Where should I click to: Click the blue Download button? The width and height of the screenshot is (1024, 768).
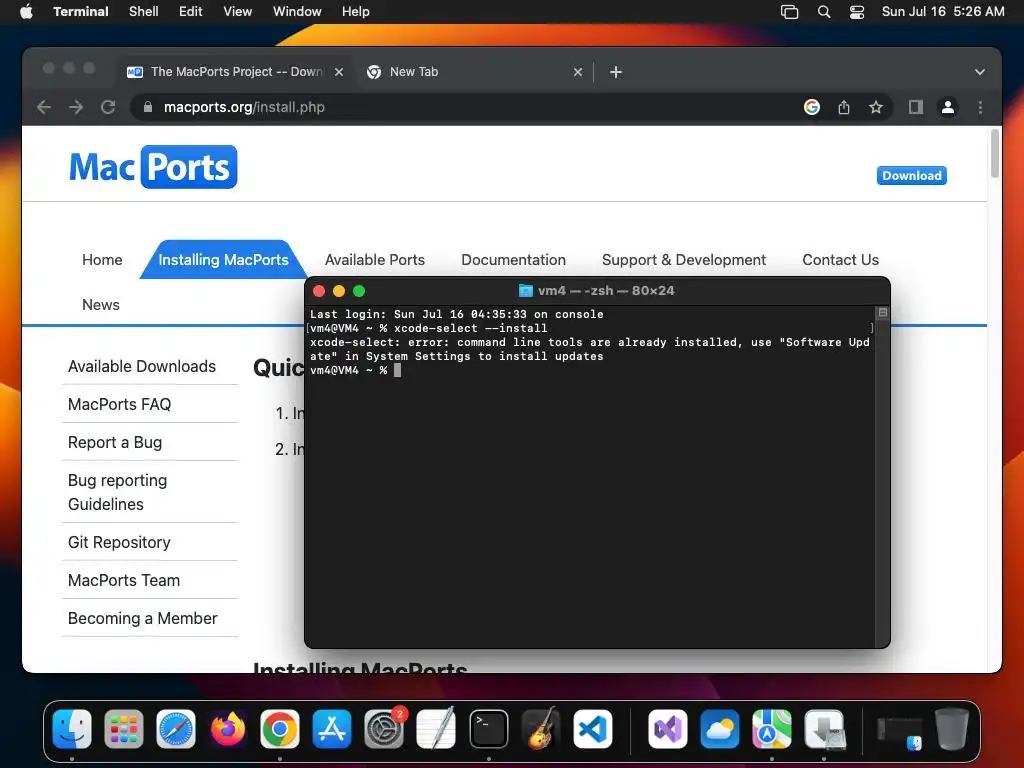click(x=912, y=176)
